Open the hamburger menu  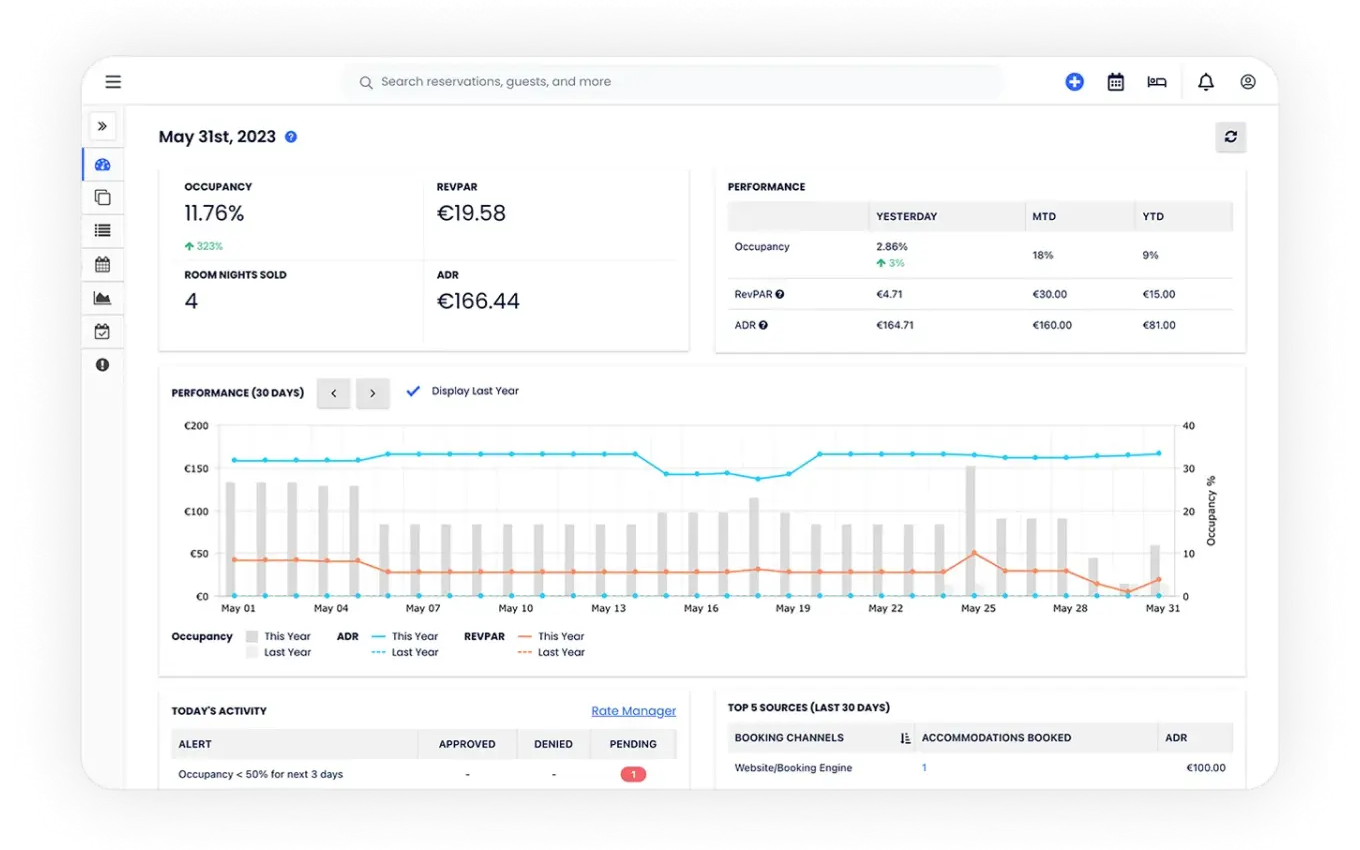(113, 82)
